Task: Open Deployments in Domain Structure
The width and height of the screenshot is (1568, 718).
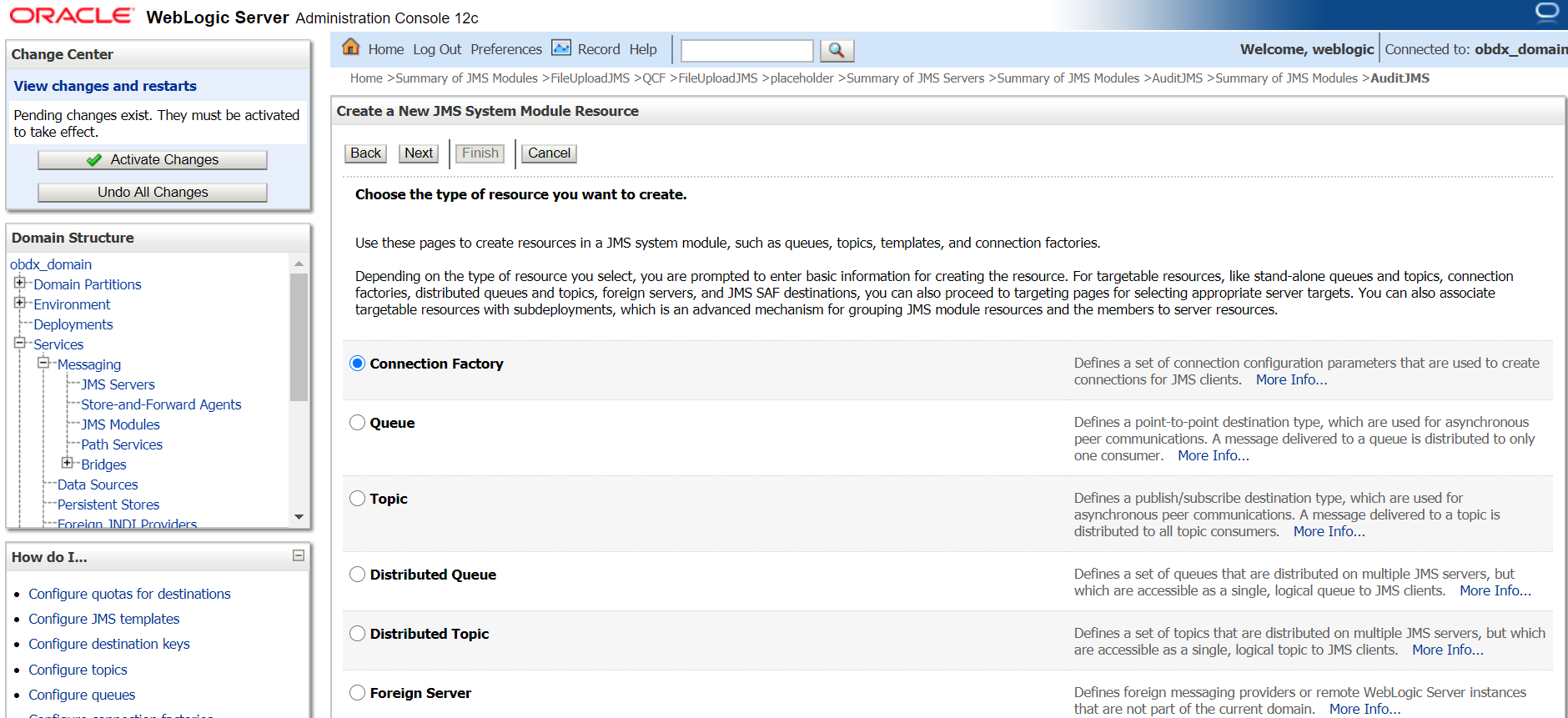Action: click(x=73, y=324)
